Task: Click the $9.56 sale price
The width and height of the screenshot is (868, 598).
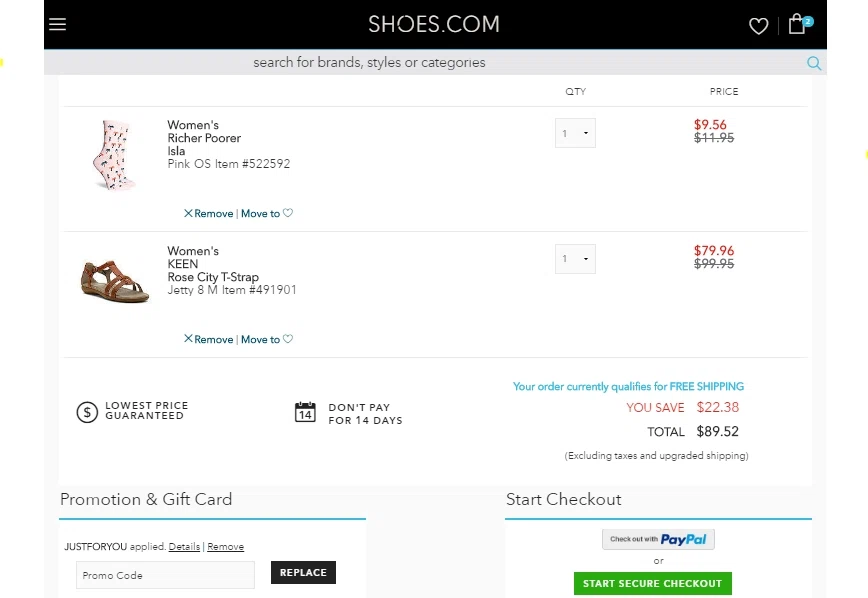Action: click(x=710, y=125)
